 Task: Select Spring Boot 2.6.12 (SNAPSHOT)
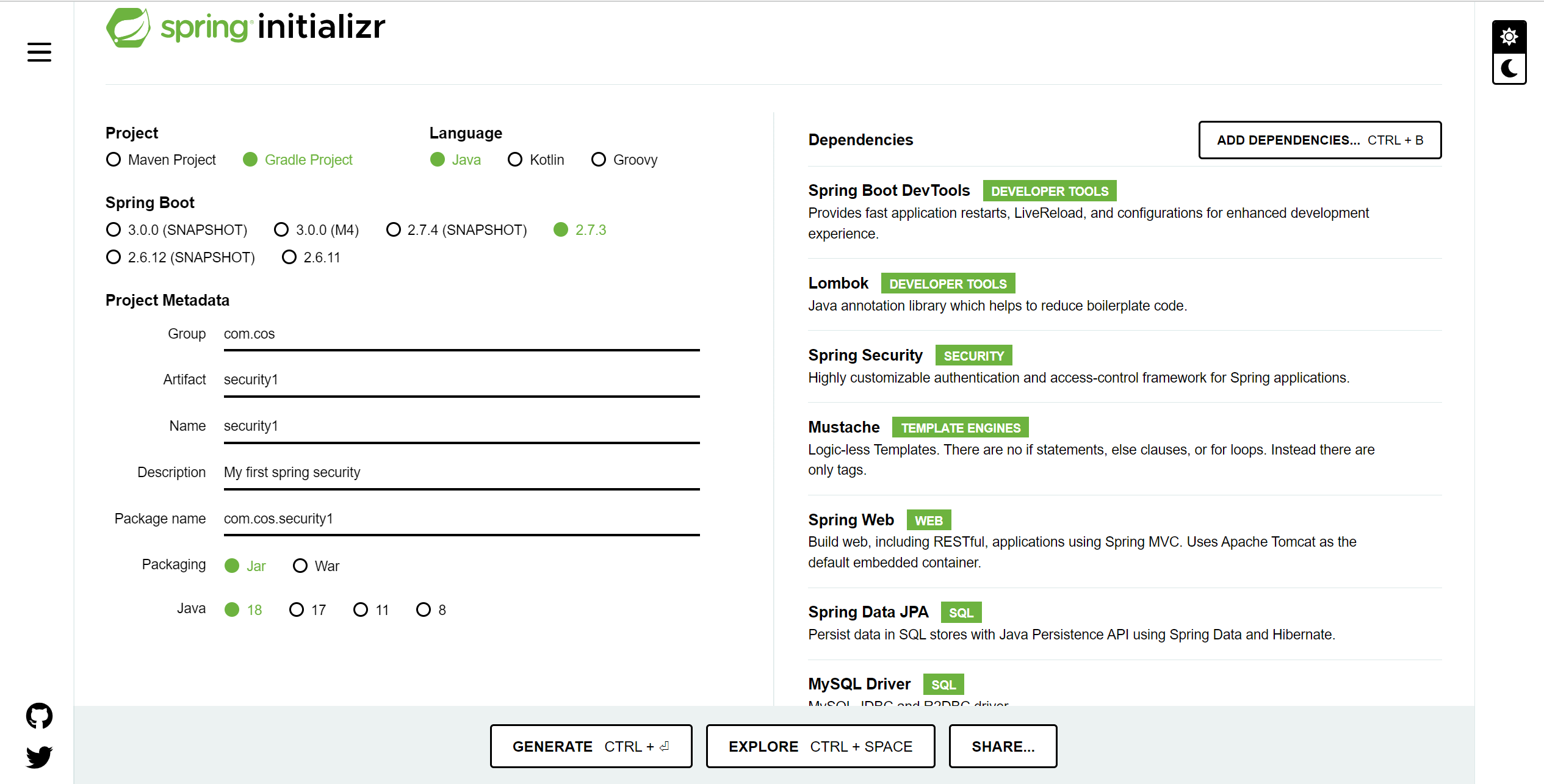[x=180, y=257]
